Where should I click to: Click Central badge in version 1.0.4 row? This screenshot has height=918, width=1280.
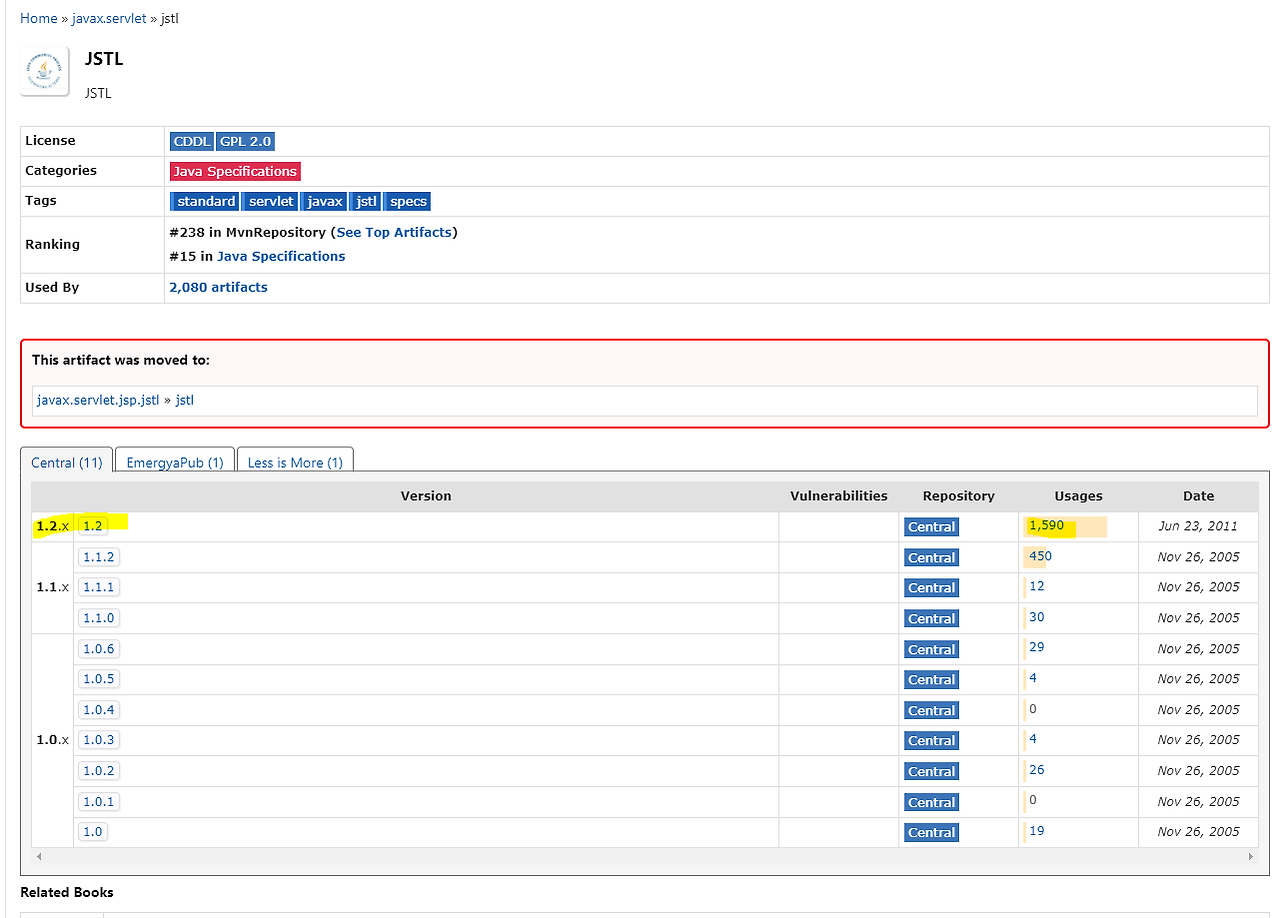(931, 711)
